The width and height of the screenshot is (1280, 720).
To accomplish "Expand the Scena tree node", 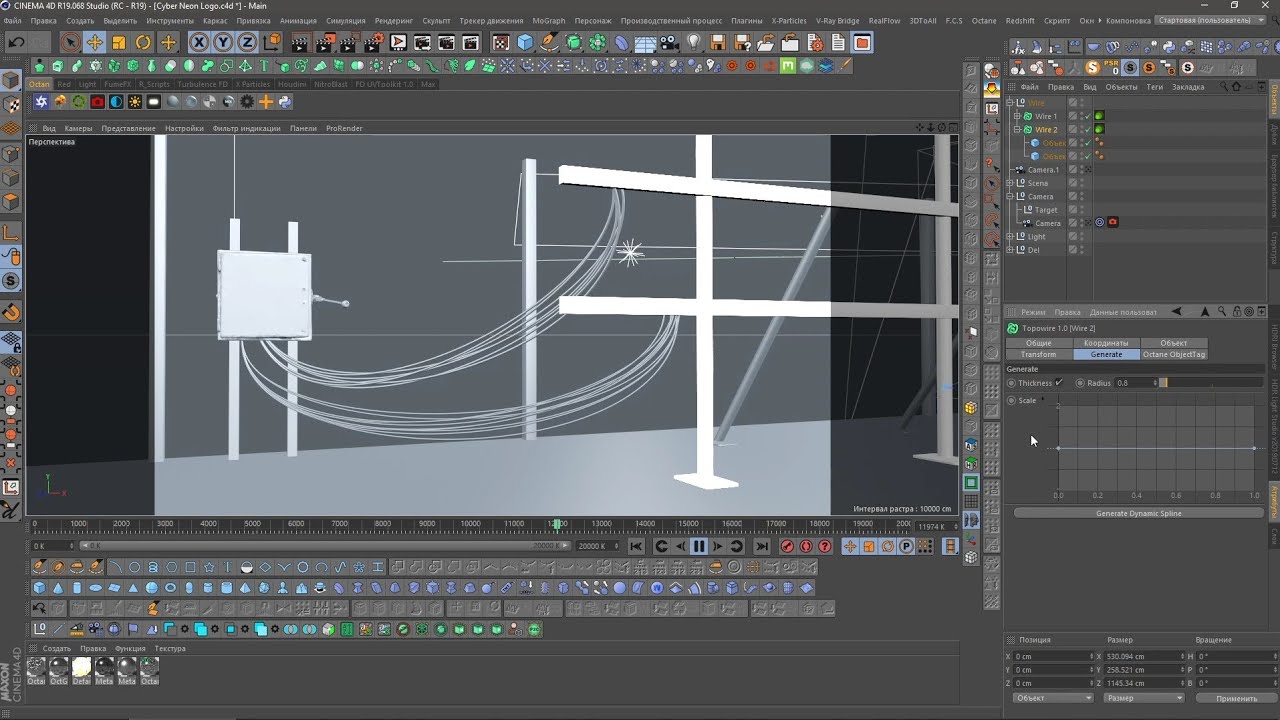I will 1011,183.
